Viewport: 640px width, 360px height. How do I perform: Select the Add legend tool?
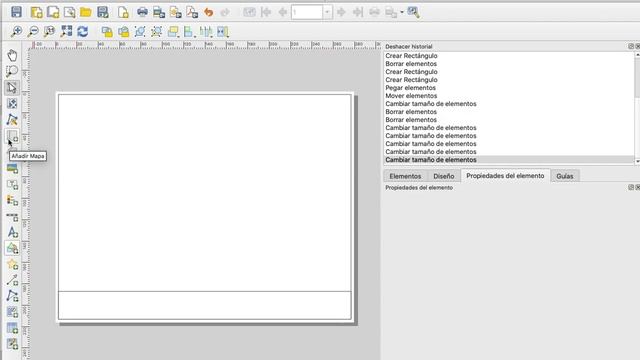pyautogui.click(x=12, y=200)
